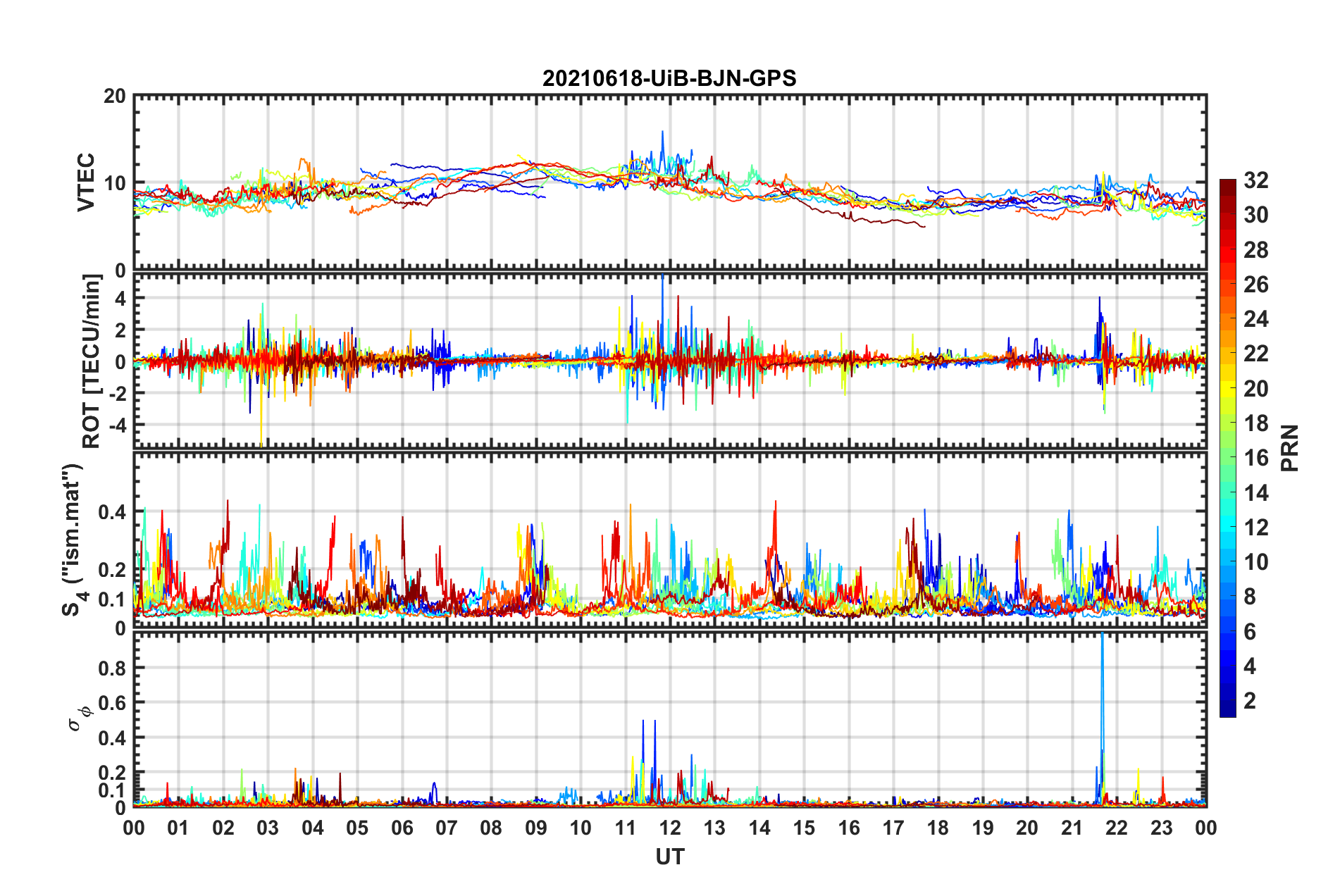
Task: Click colorbar tick label 16
Action: 1255,458
